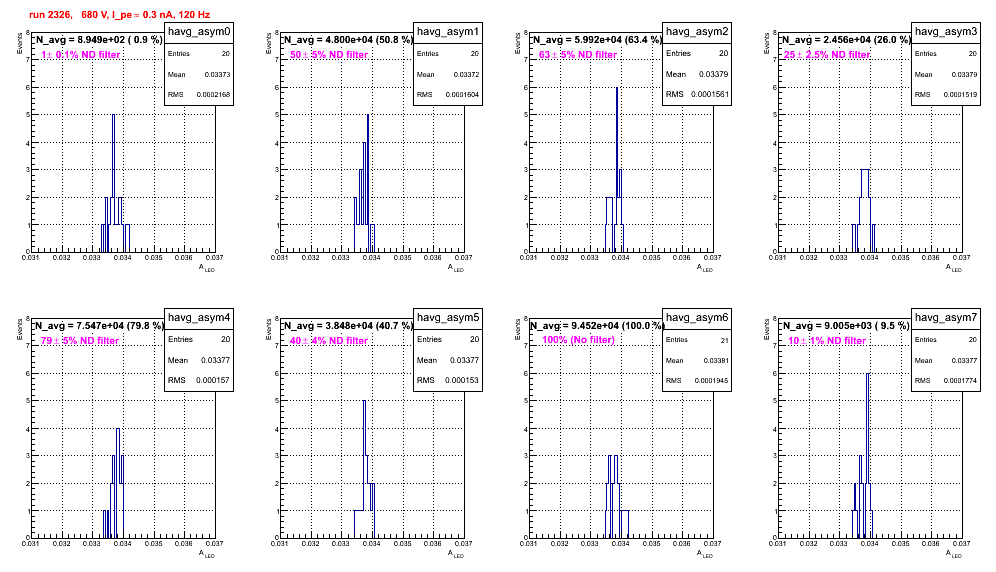The height and width of the screenshot is (572, 996).
Task: Click the 100% (No filter) label
Action: [x=579, y=340]
